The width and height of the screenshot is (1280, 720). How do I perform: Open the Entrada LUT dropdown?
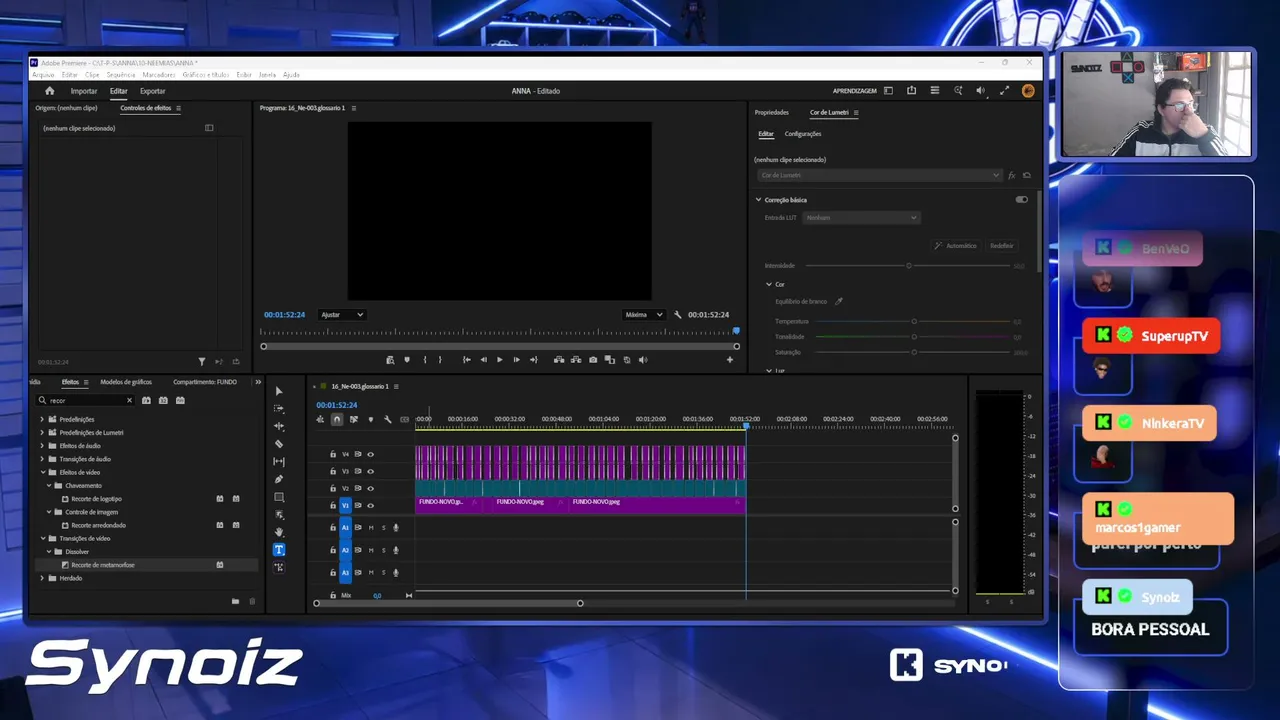point(861,218)
